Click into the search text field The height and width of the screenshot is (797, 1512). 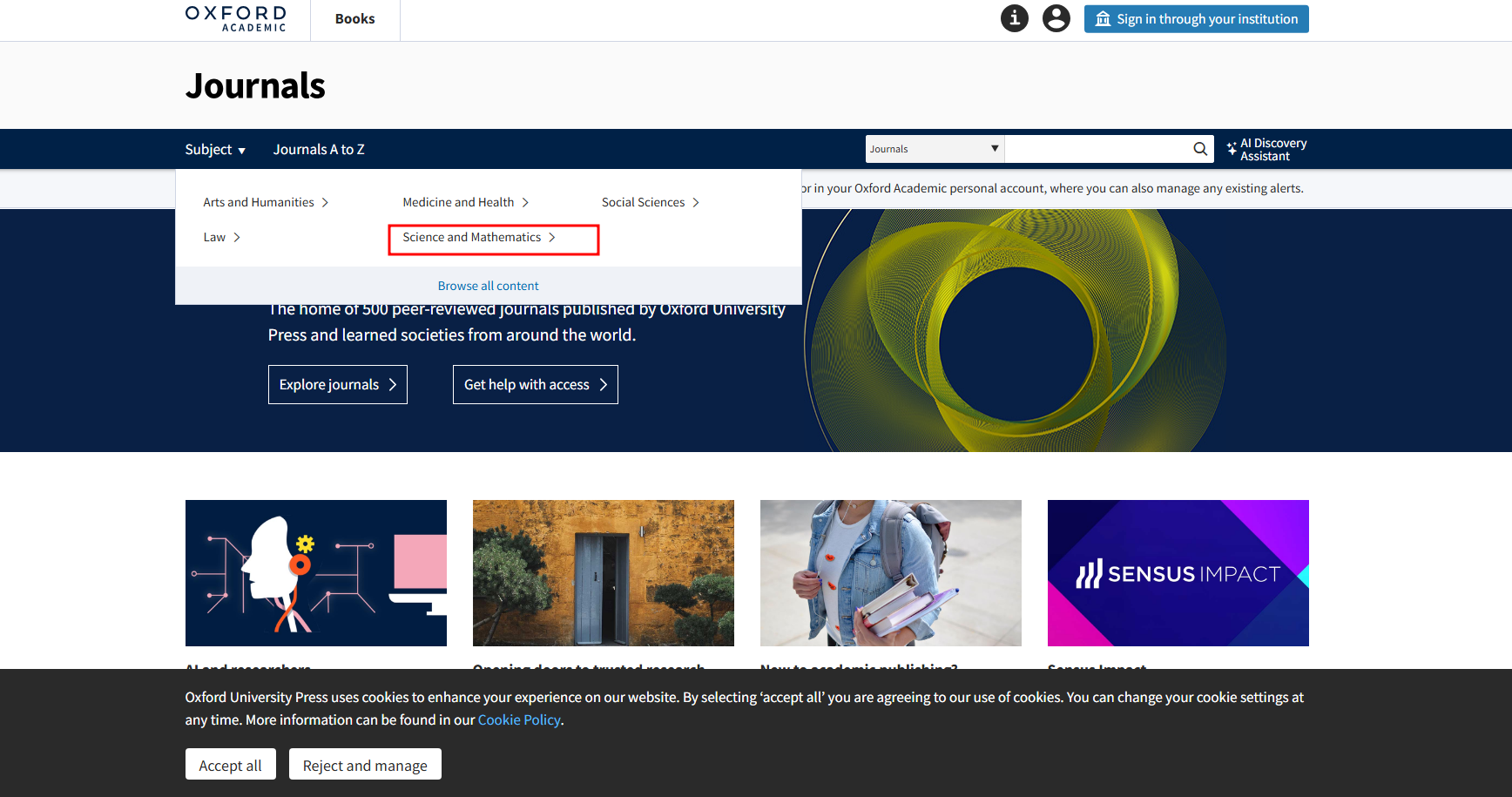tap(1096, 149)
